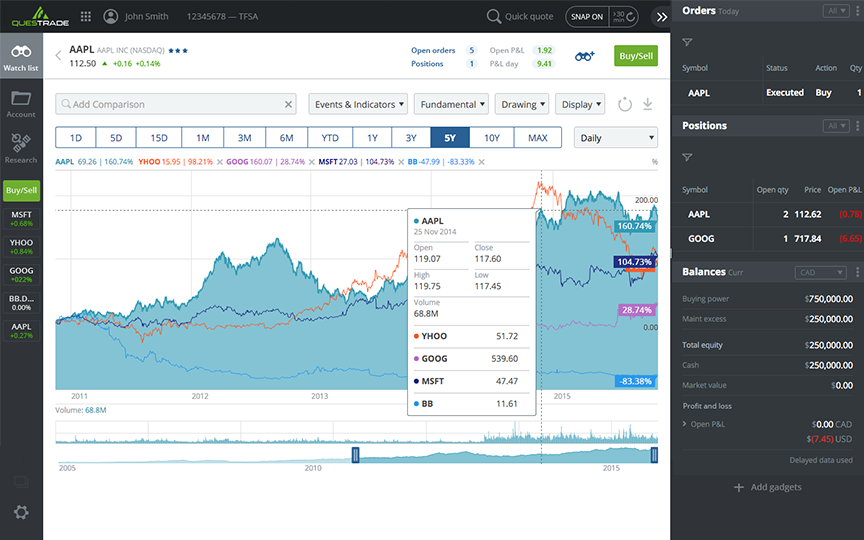
Task: Open the Open orders link
Action: (x=433, y=50)
